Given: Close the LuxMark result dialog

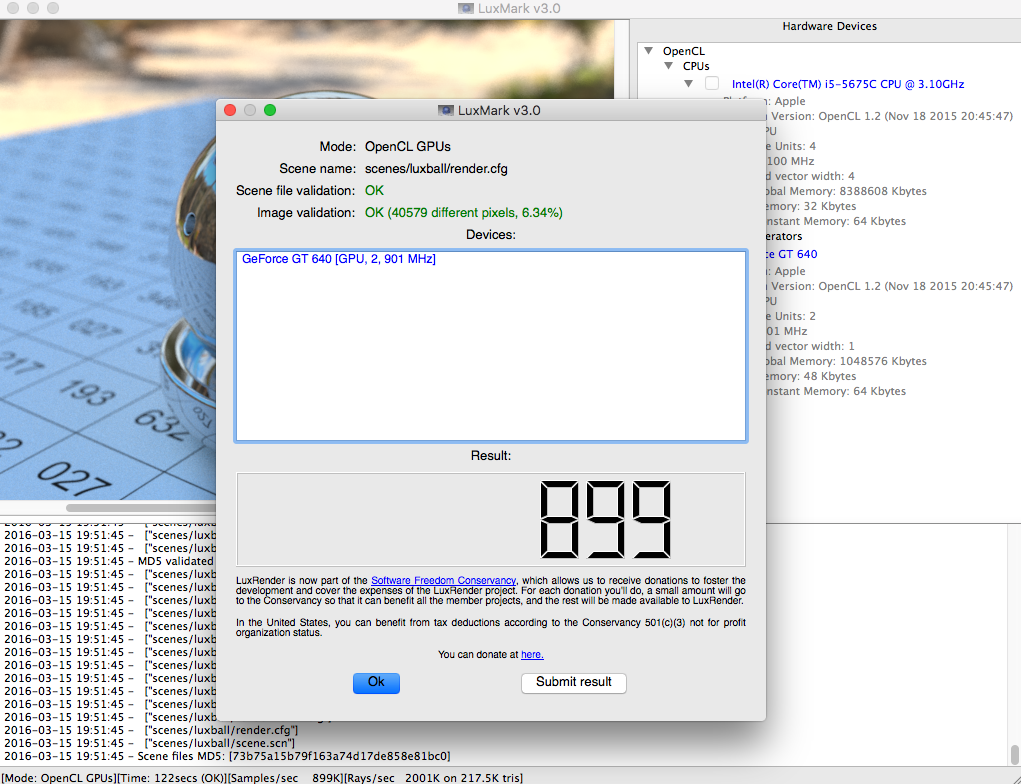Looking at the screenshot, I should tap(230, 110).
